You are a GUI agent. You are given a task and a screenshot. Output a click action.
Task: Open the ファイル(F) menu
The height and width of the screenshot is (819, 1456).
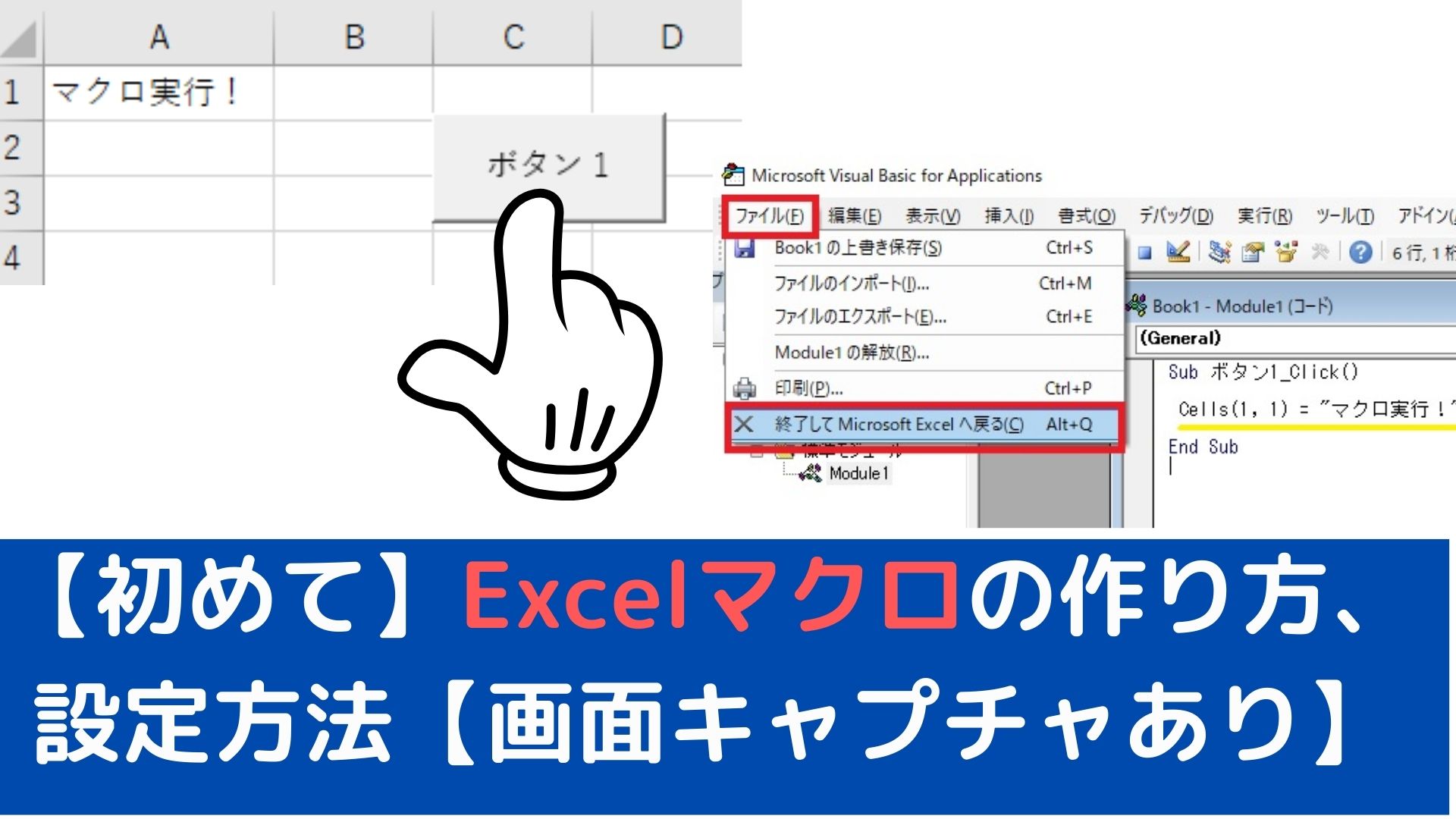770,216
